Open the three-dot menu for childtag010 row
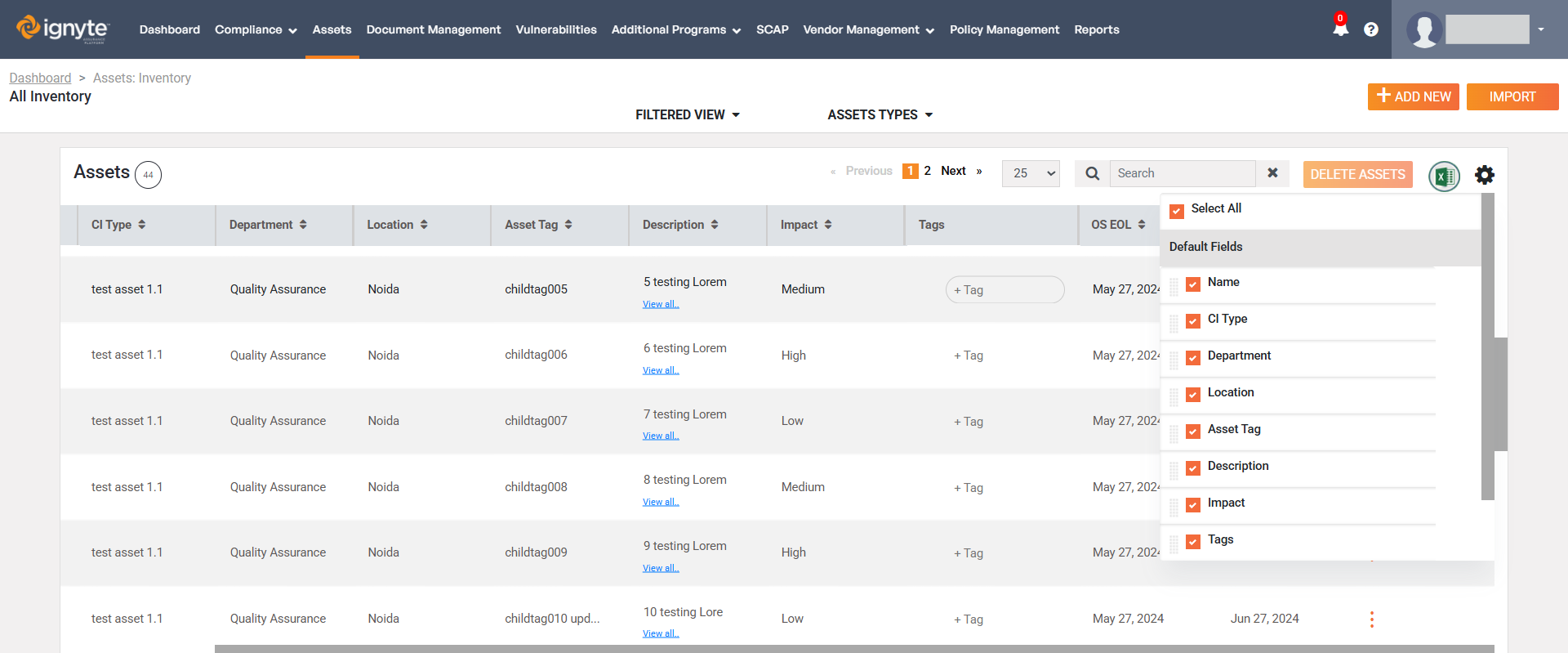 1372,619
